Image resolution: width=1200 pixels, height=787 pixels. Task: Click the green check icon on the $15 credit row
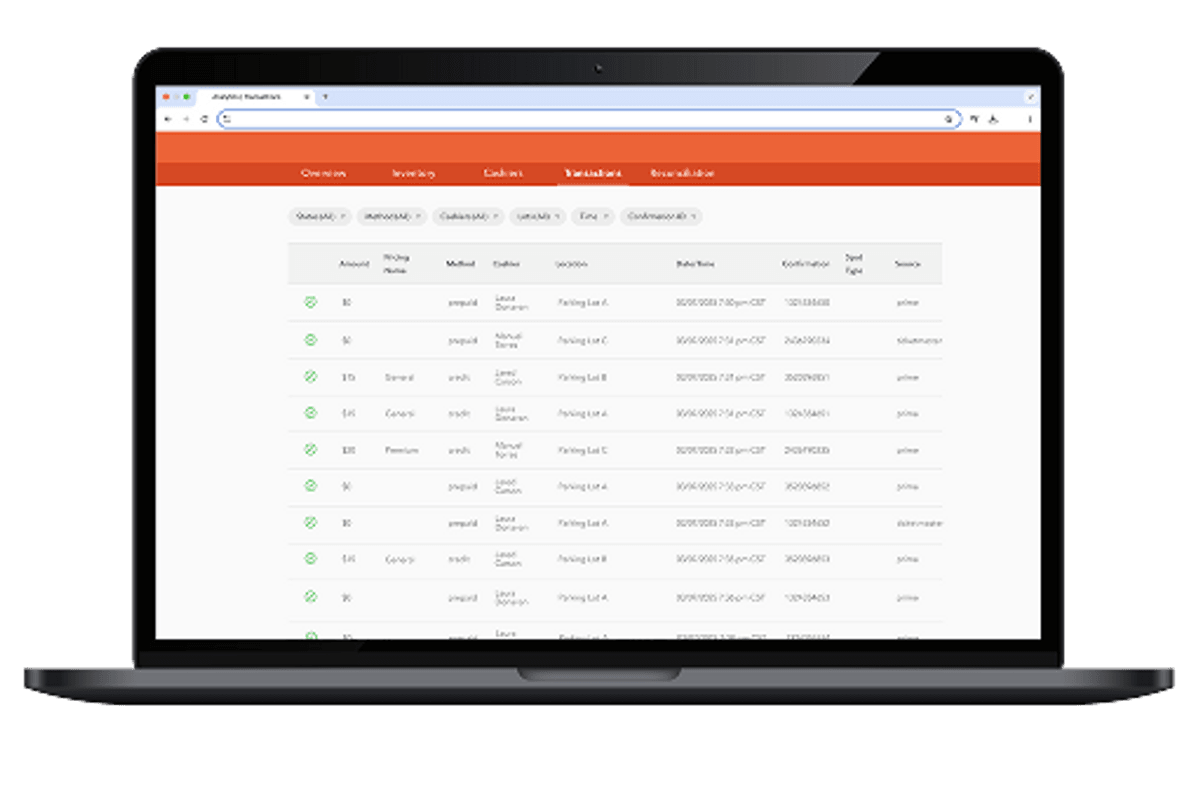[x=310, y=377]
